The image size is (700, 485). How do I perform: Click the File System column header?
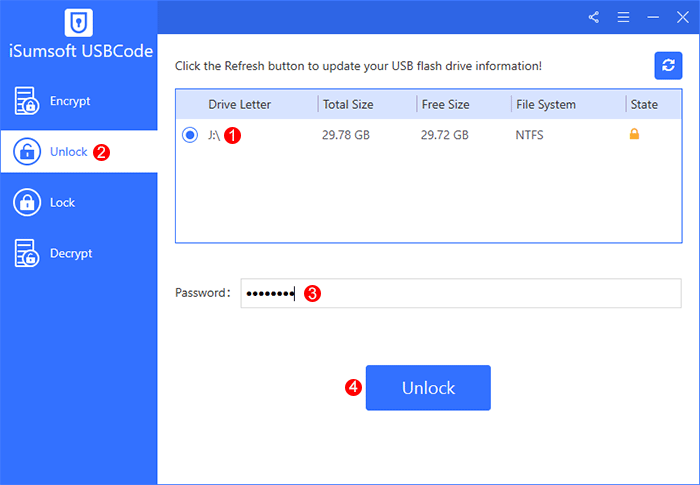(x=546, y=105)
